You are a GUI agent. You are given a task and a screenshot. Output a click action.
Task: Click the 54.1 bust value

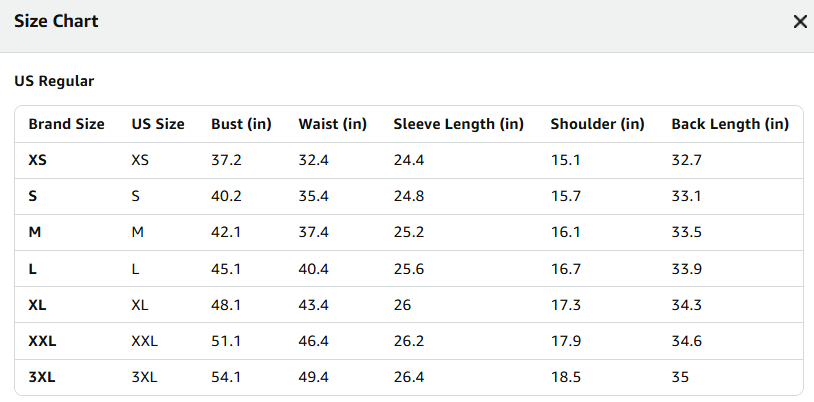(226, 377)
